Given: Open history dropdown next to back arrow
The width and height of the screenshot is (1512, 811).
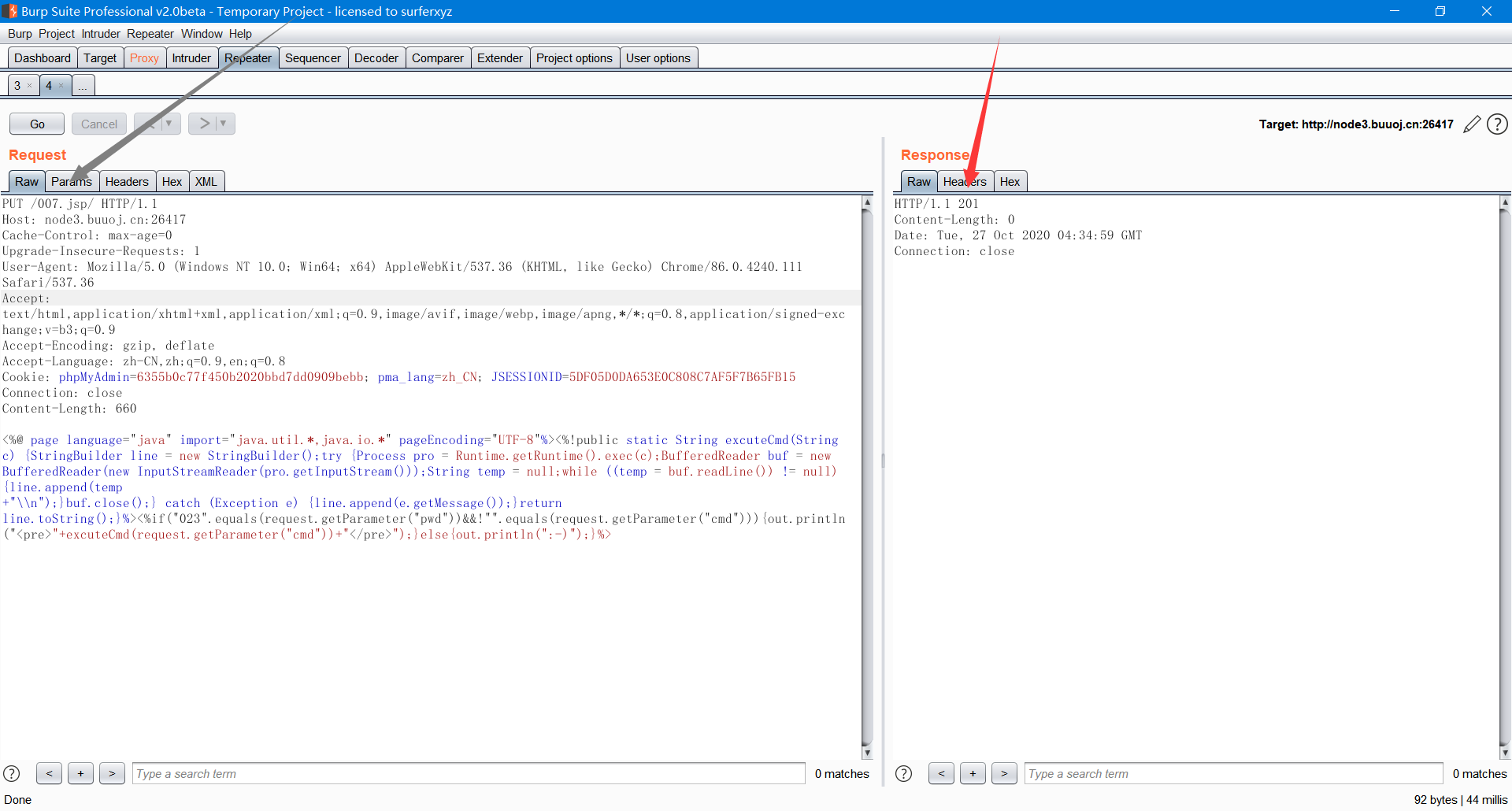Looking at the screenshot, I should click(x=169, y=124).
